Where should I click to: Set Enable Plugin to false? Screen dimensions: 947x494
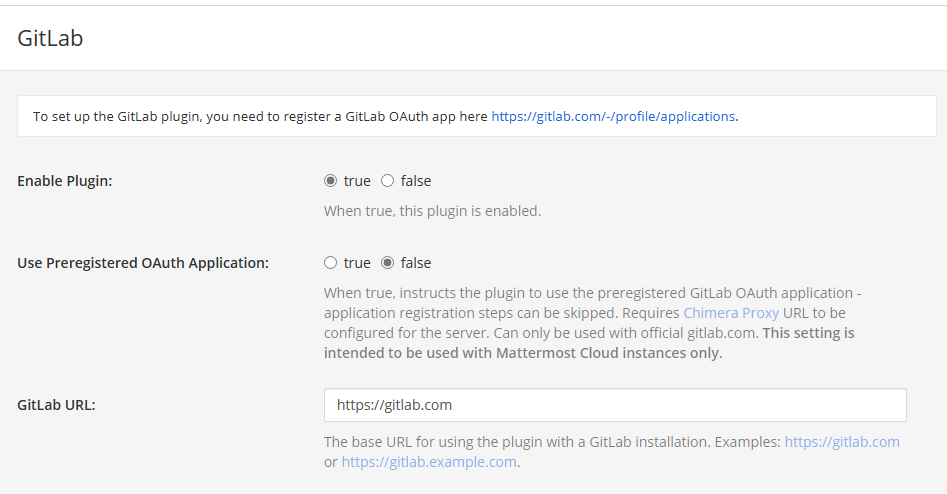click(x=387, y=181)
